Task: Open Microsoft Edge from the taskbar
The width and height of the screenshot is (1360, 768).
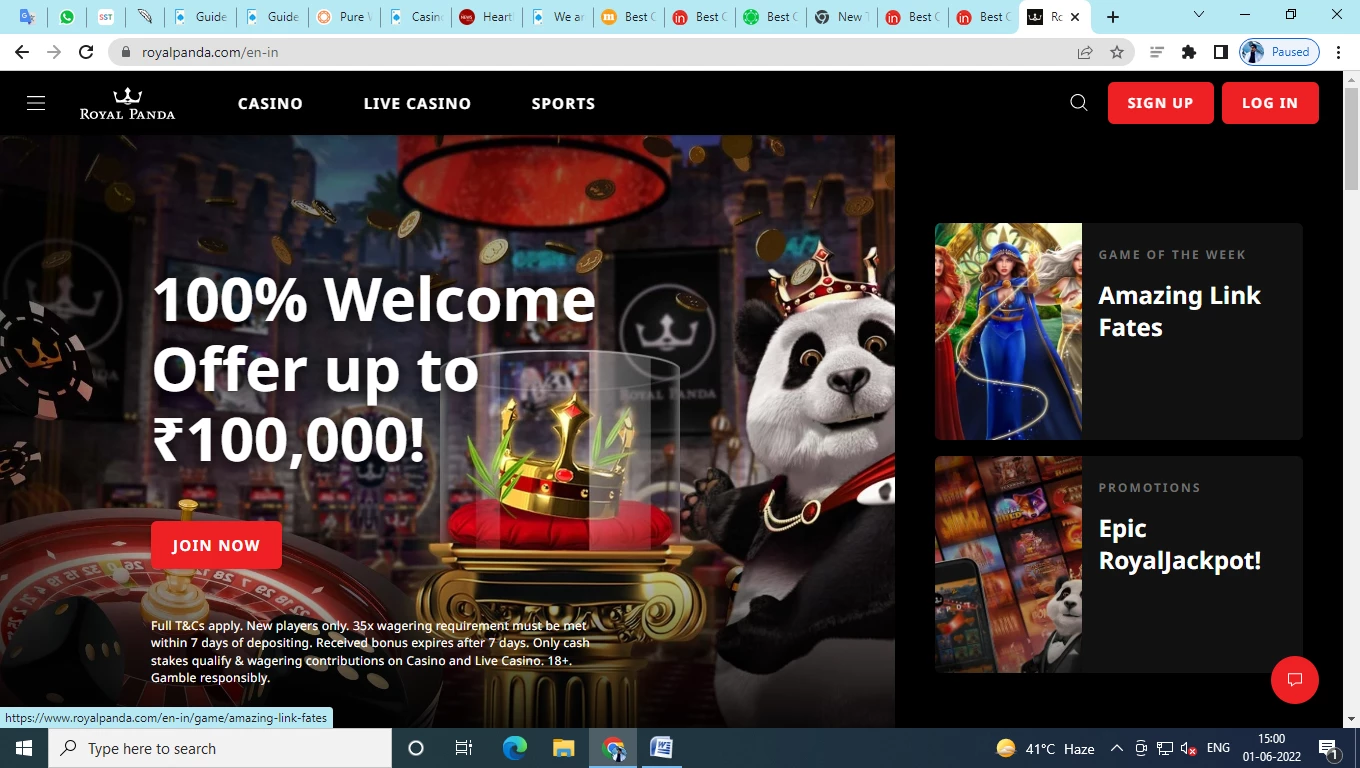Action: [514, 748]
